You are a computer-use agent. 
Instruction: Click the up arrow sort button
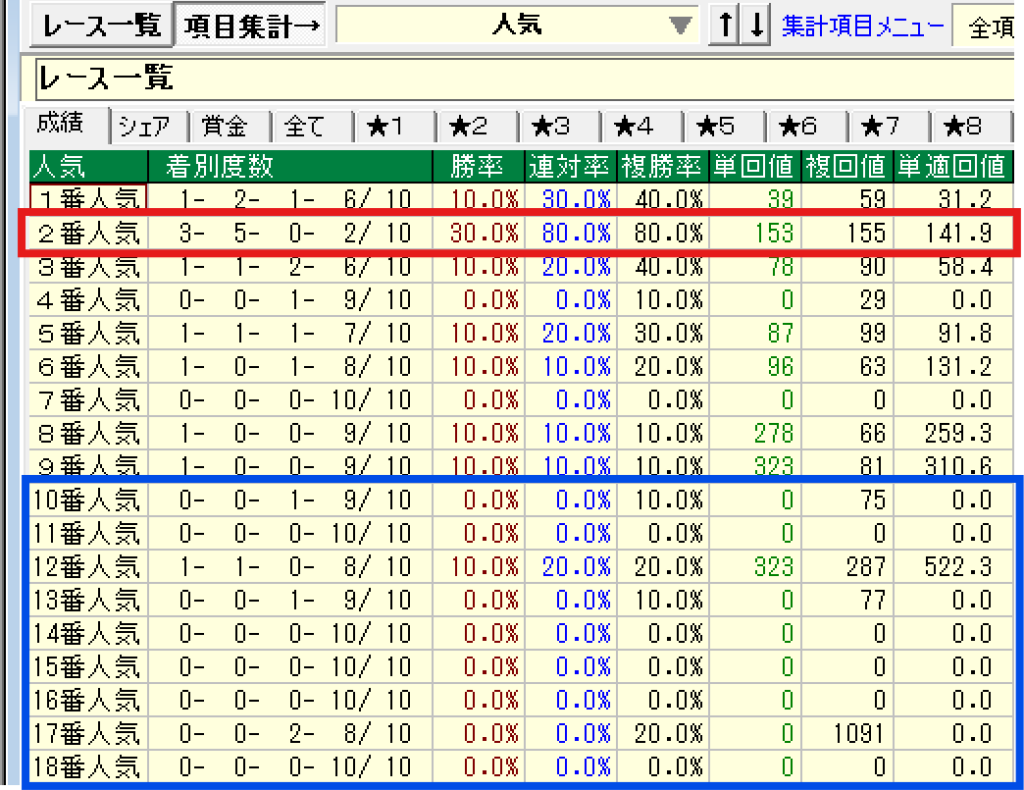(x=723, y=25)
